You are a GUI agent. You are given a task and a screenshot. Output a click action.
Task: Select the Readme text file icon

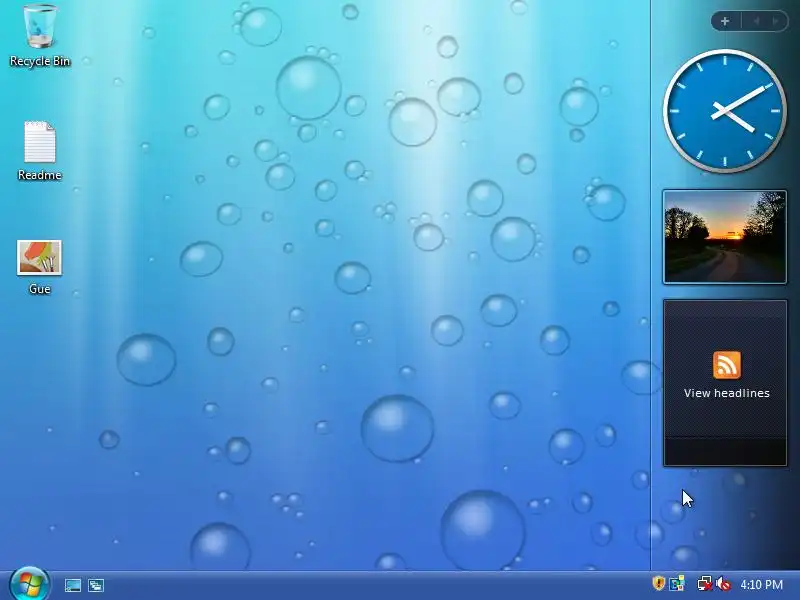pyautogui.click(x=40, y=151)
